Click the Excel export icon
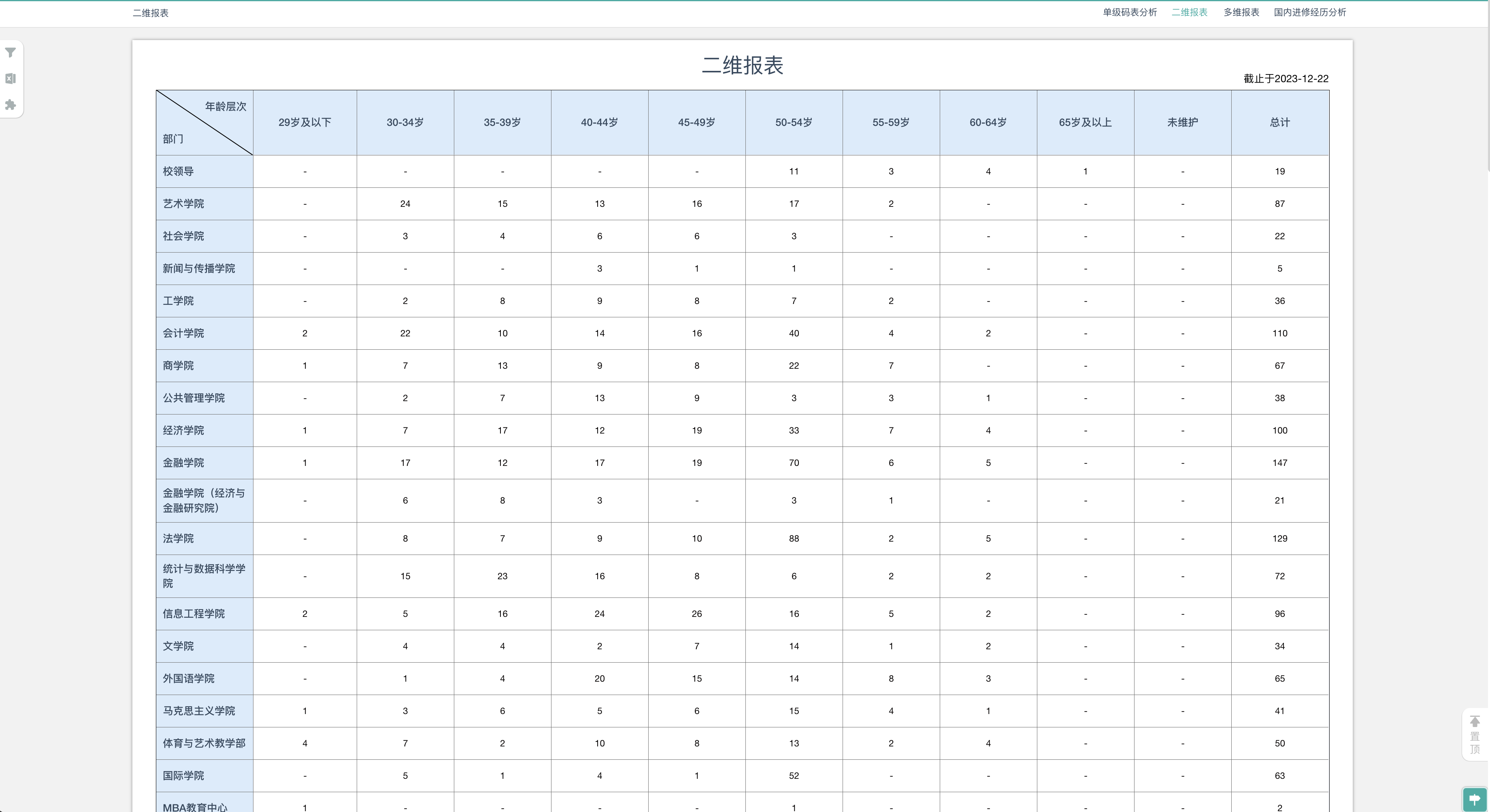This screenshot has width=1490, height=812. pyautogui.click(x=11, y=79)
